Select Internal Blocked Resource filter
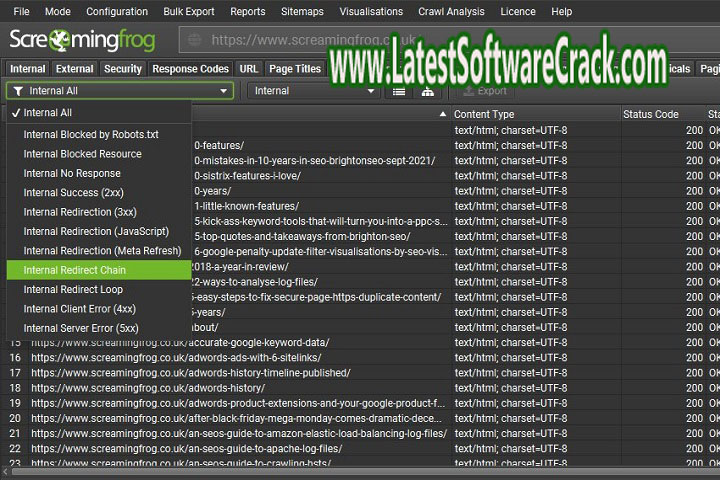The height and width of the screenshot is (480, 720). [99, 154]
